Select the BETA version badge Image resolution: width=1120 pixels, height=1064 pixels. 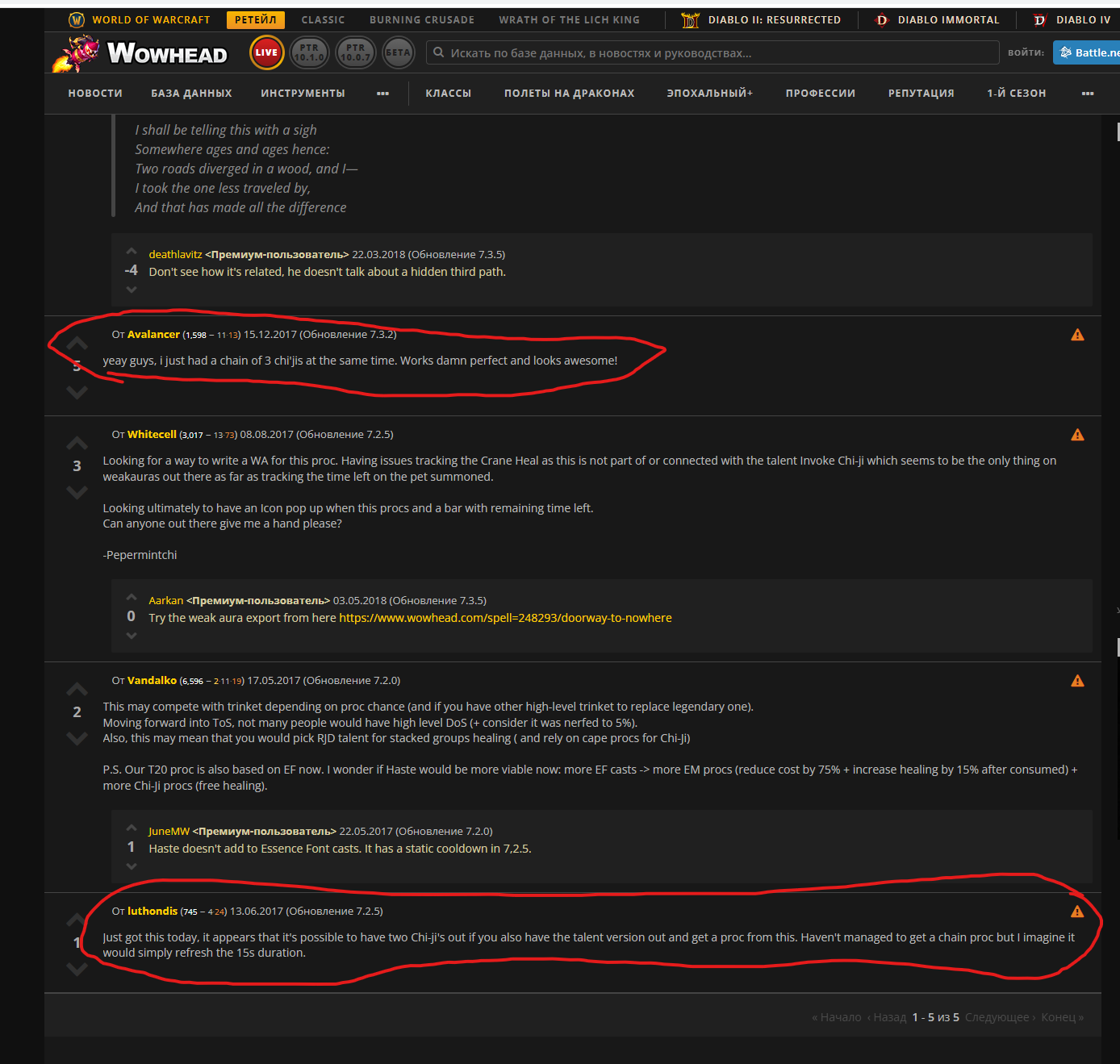398,52
